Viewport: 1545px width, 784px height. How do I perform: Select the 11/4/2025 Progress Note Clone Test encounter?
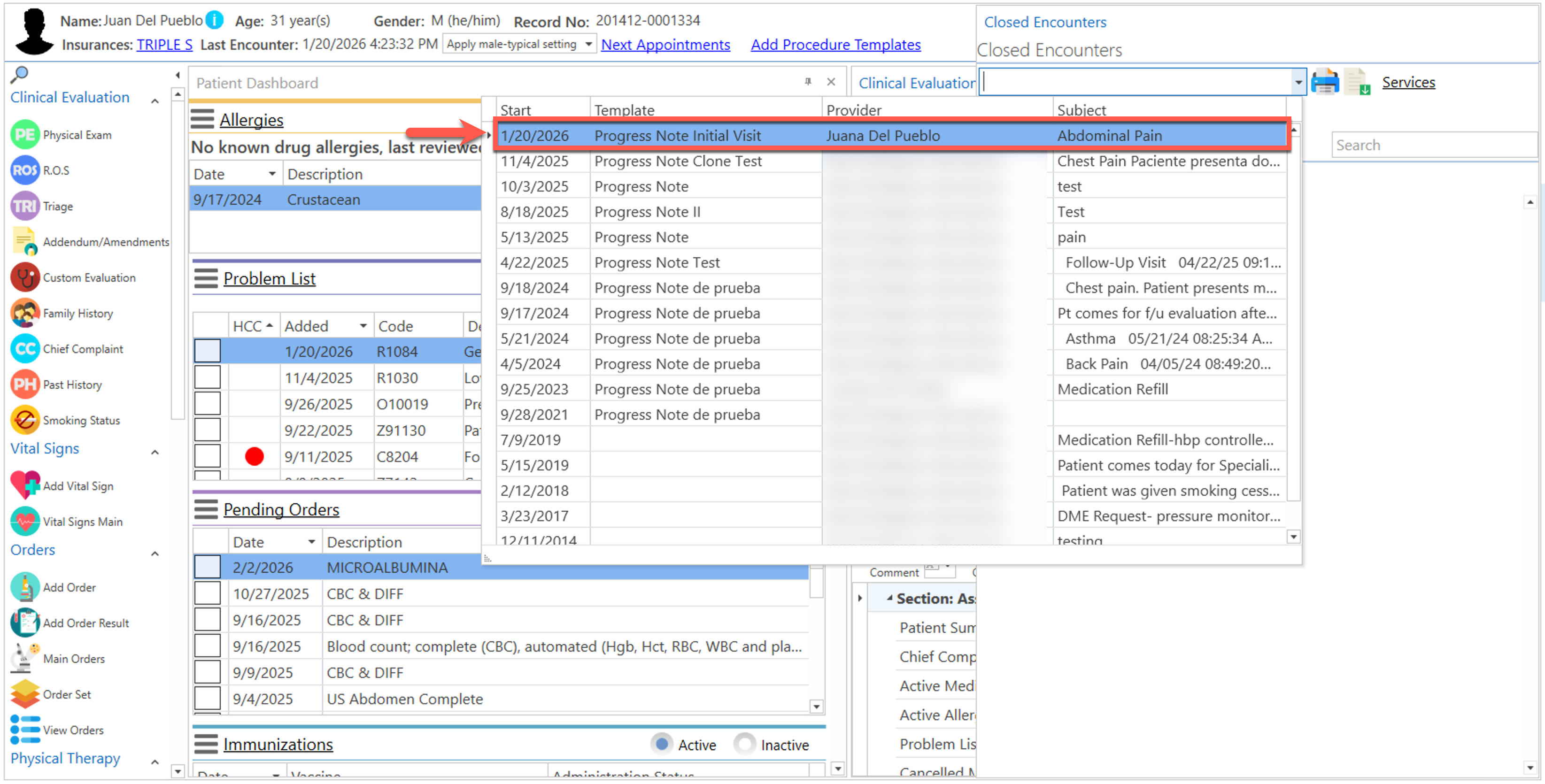click(678, 162)
